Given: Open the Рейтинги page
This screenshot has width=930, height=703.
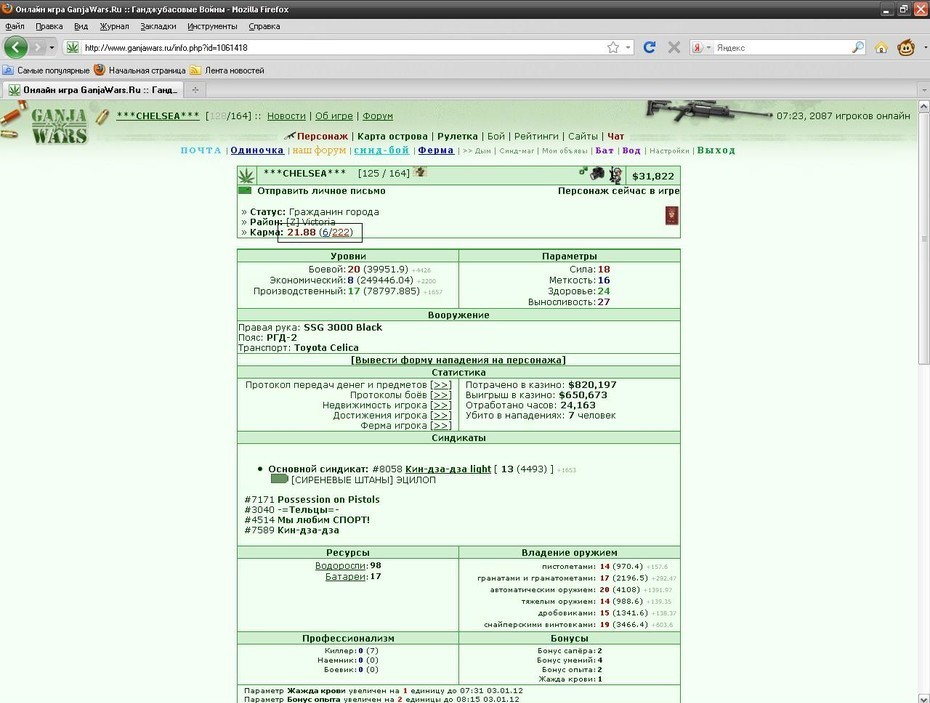Looking at the screenshot, I should pos(536,136).
